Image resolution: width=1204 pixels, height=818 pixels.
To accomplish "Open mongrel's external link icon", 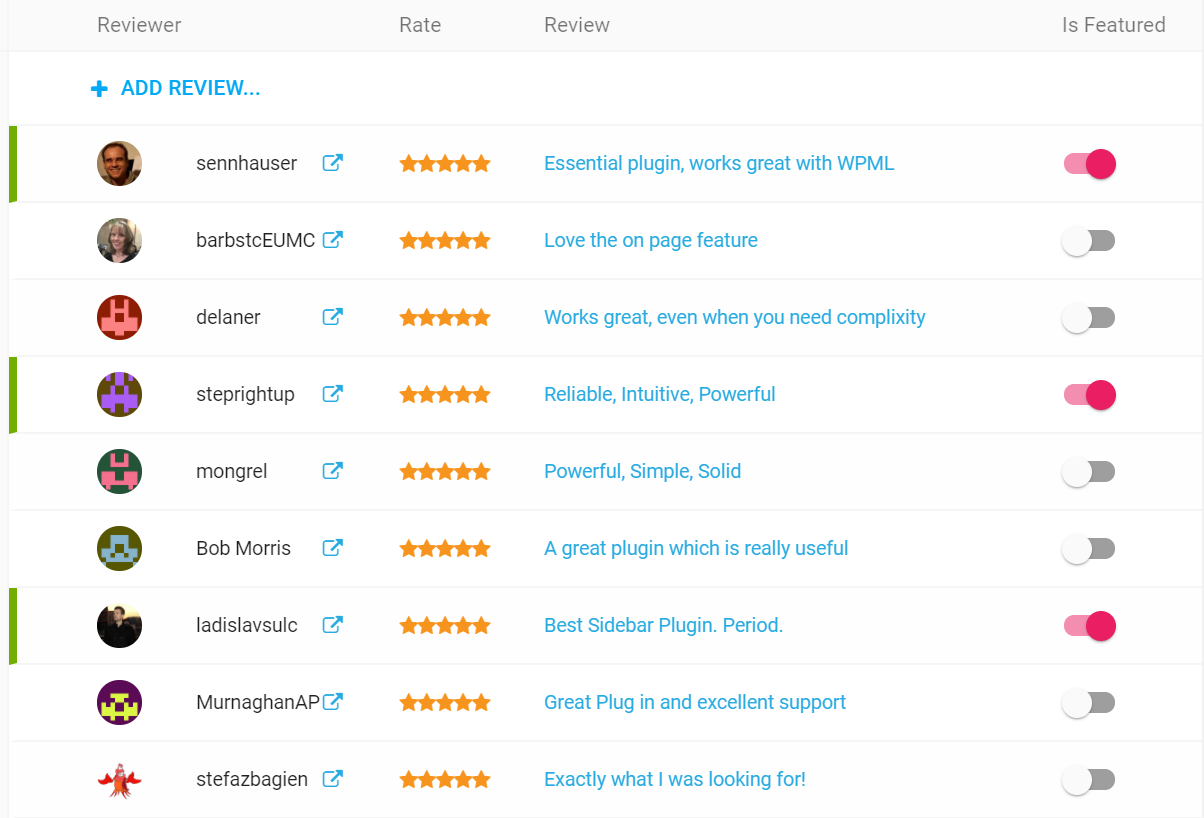I will [x=333, y=471].
